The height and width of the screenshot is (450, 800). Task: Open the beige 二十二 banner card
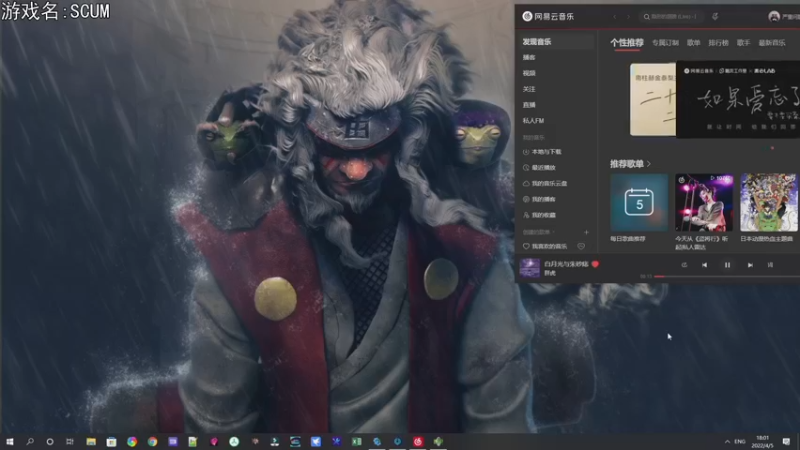coord(653,99)
